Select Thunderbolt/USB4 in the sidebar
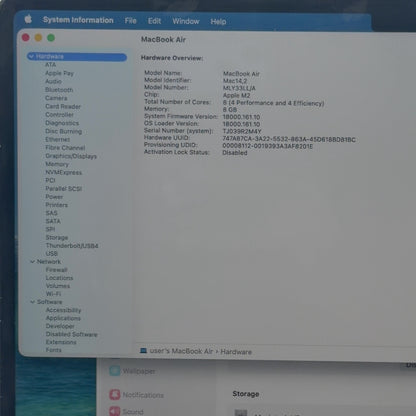 tap(72, 246)
